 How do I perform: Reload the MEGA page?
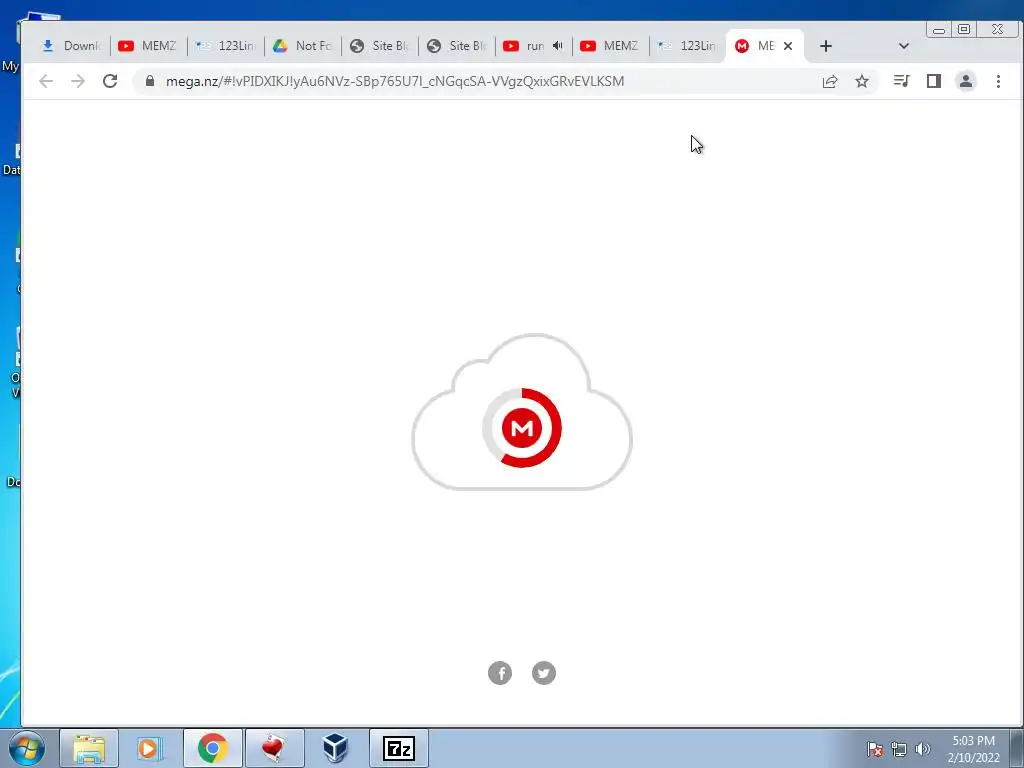[x=110, y=81]
